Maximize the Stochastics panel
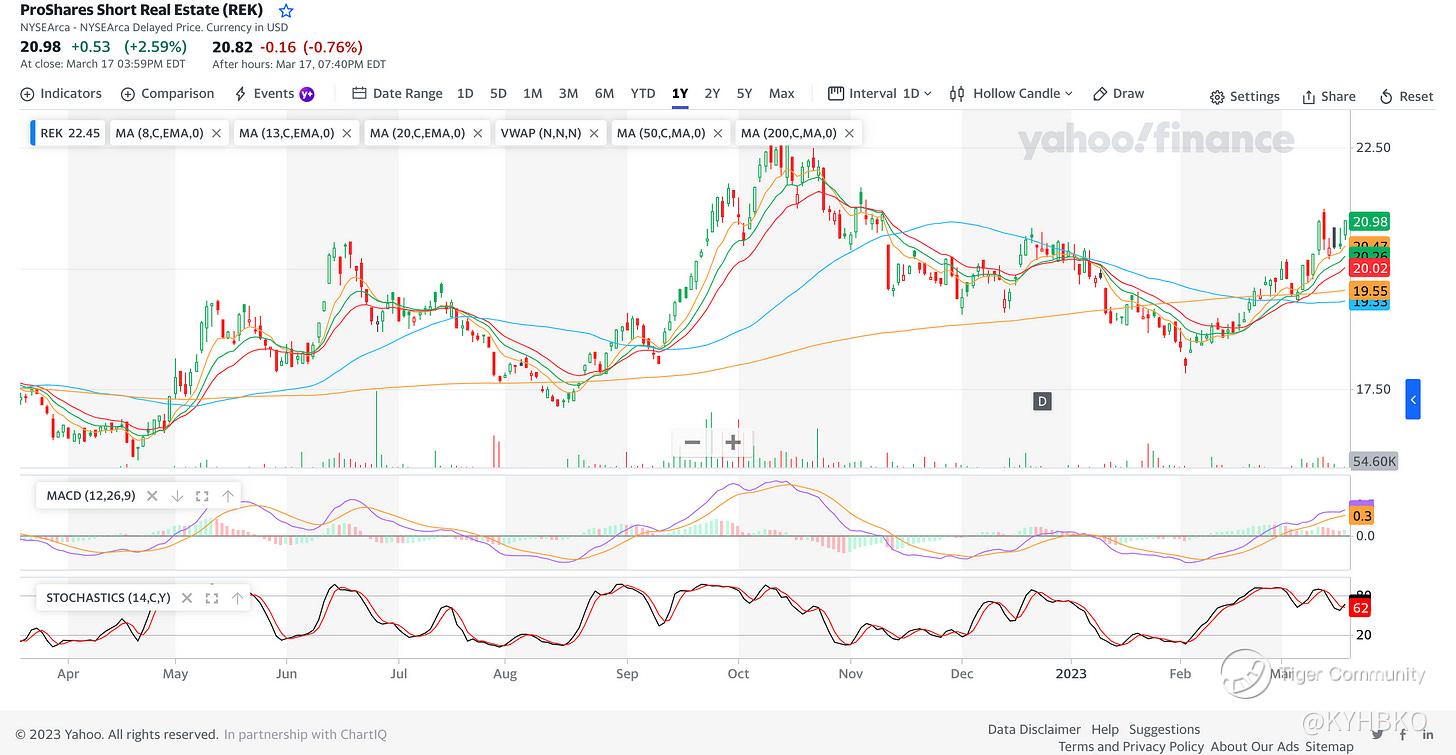The image size is (1456, 755). point(212,598)
